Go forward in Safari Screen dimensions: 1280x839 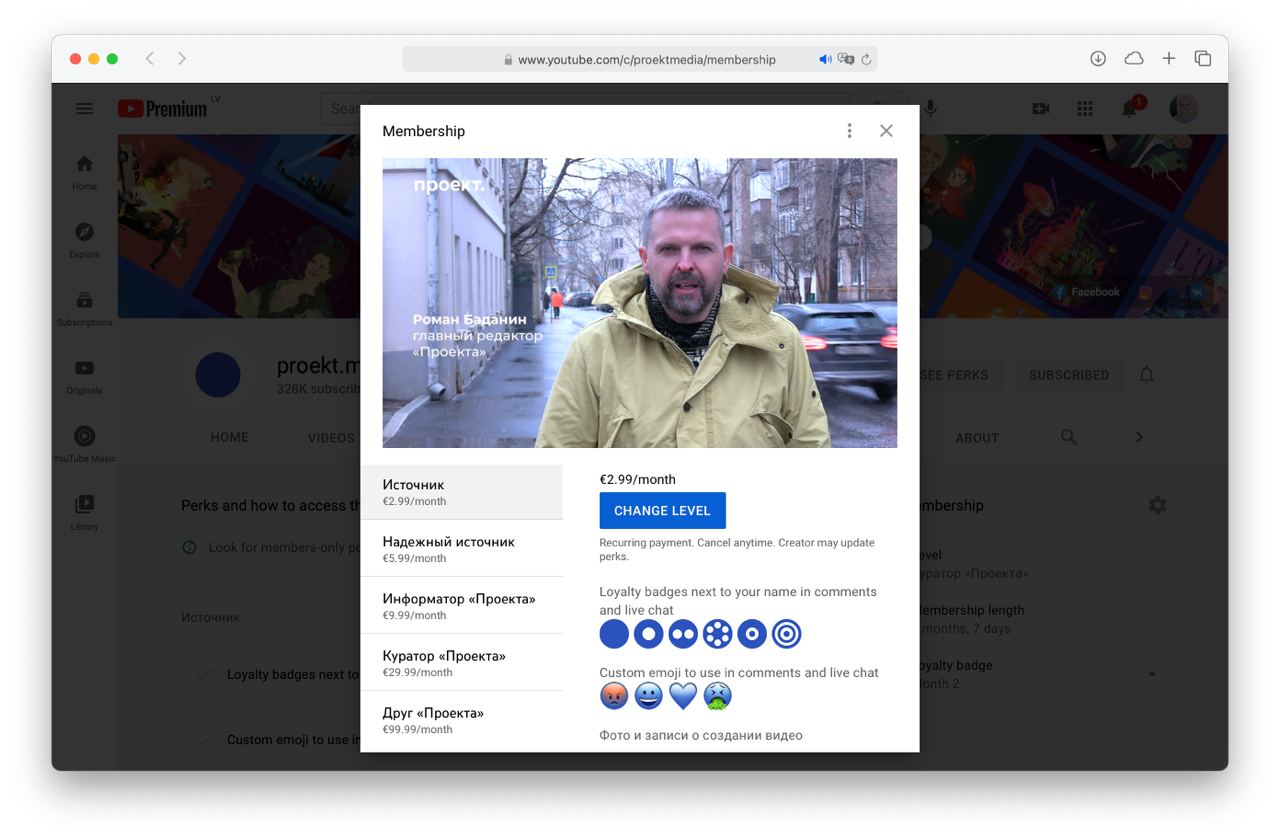[x=181, y=59]
